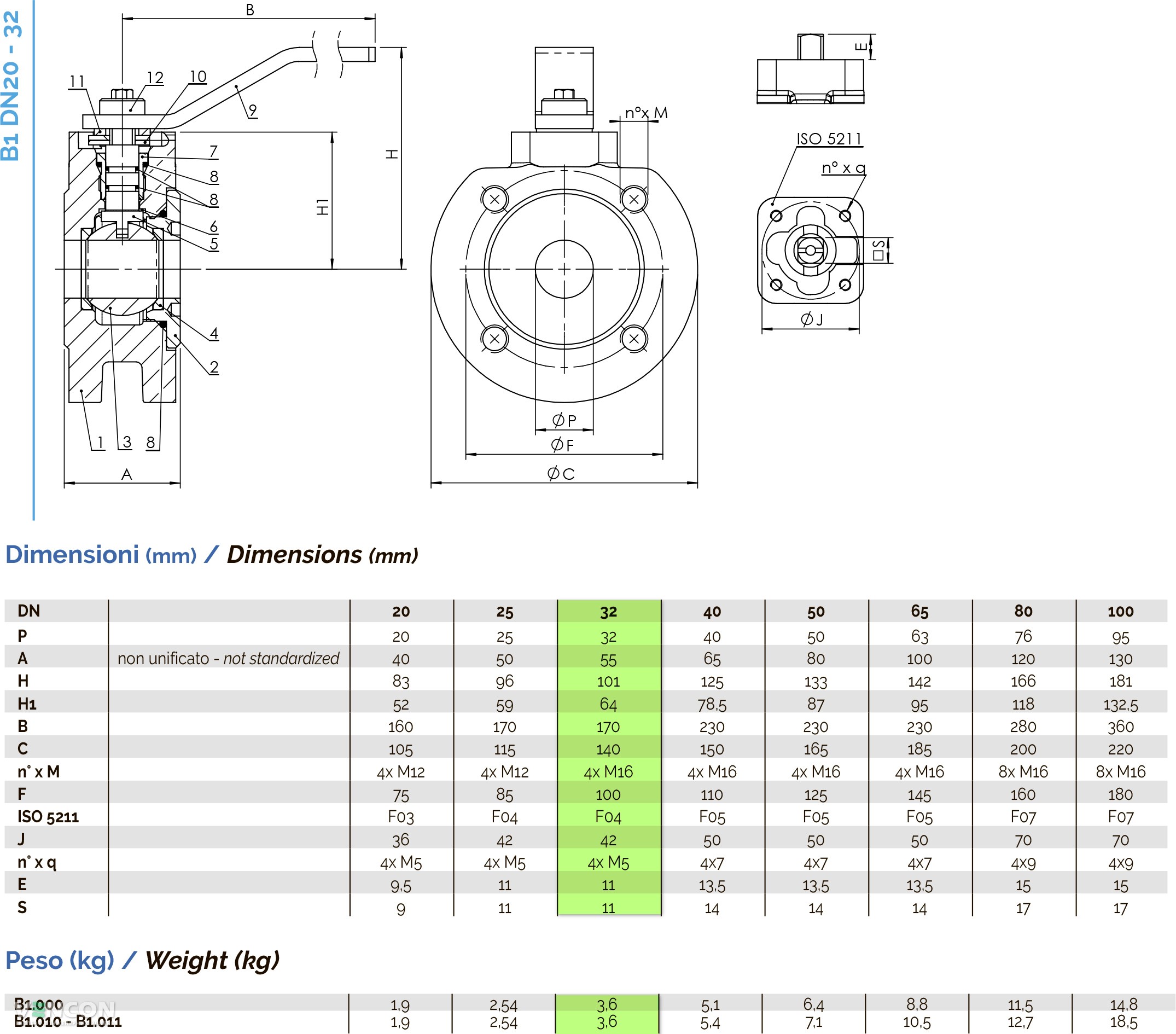Click value 145 in F row

pos(919,794)
